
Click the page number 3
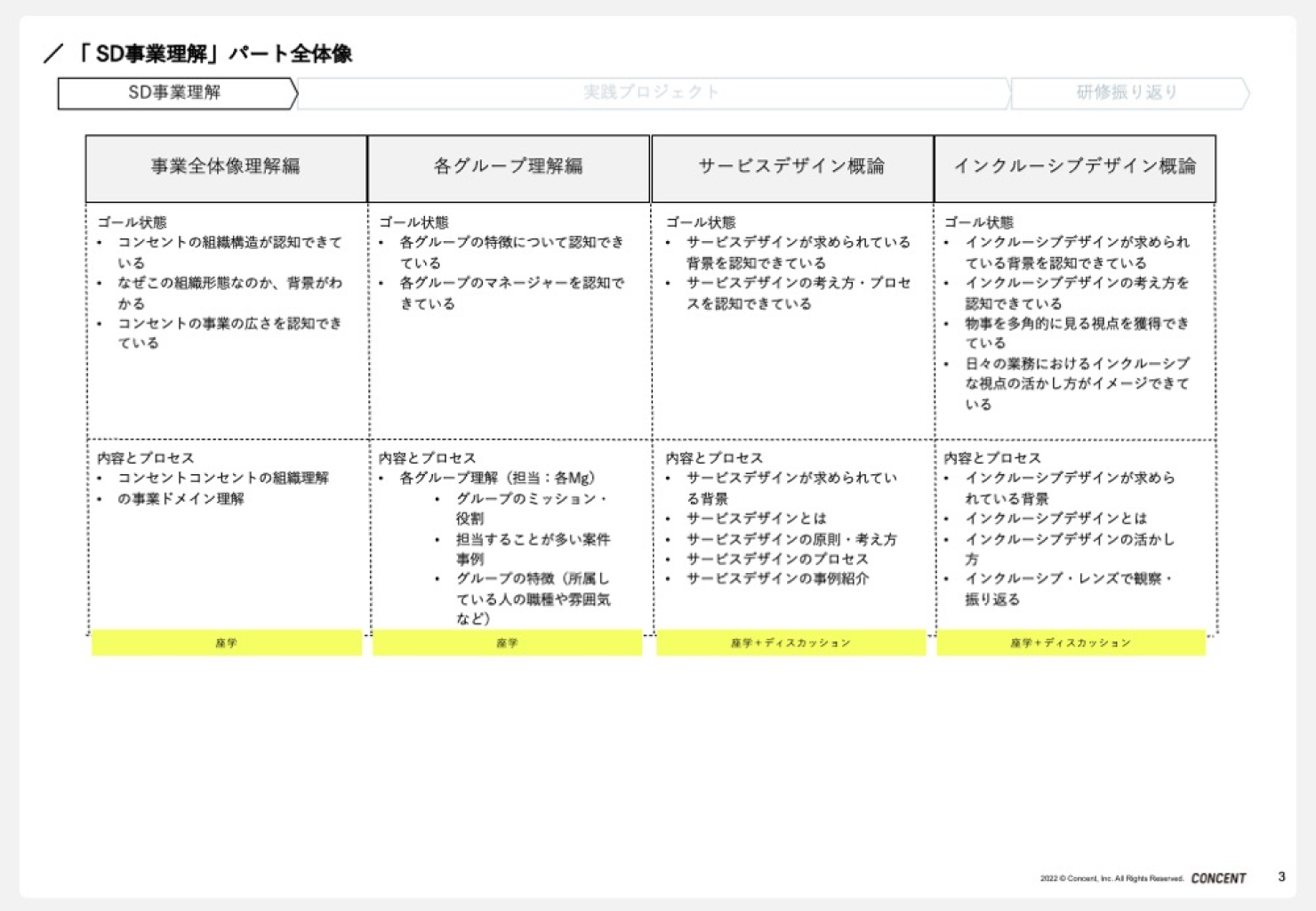[x=1281, y=876]
